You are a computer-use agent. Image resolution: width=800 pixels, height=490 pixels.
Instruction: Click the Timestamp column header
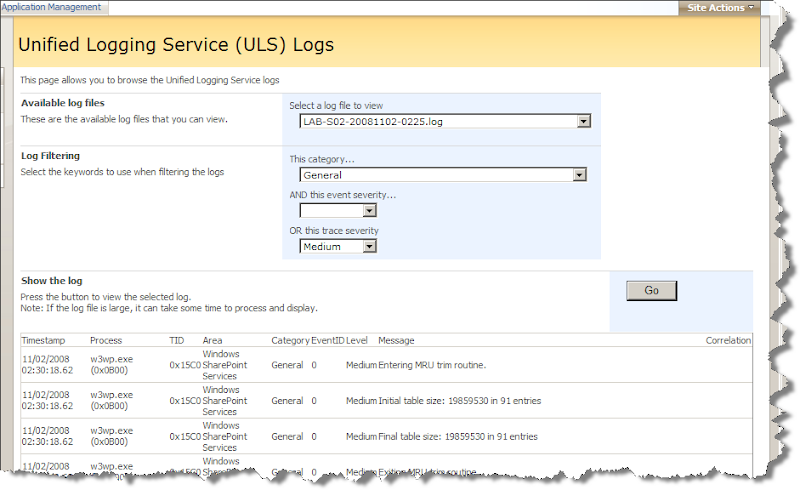42,341
